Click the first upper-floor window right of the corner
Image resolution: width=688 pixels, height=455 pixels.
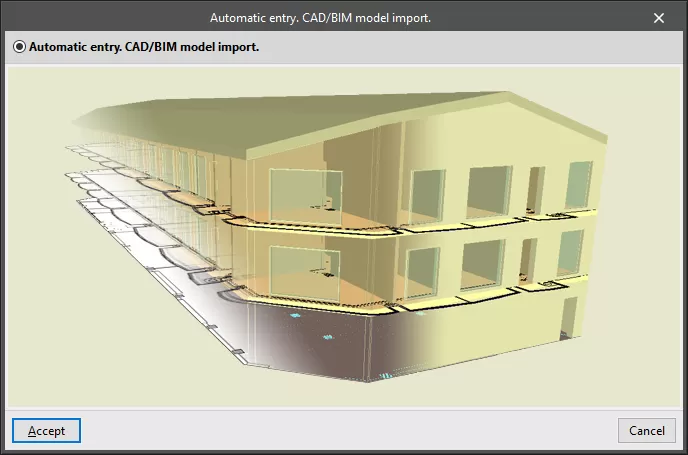click(427, 197)
